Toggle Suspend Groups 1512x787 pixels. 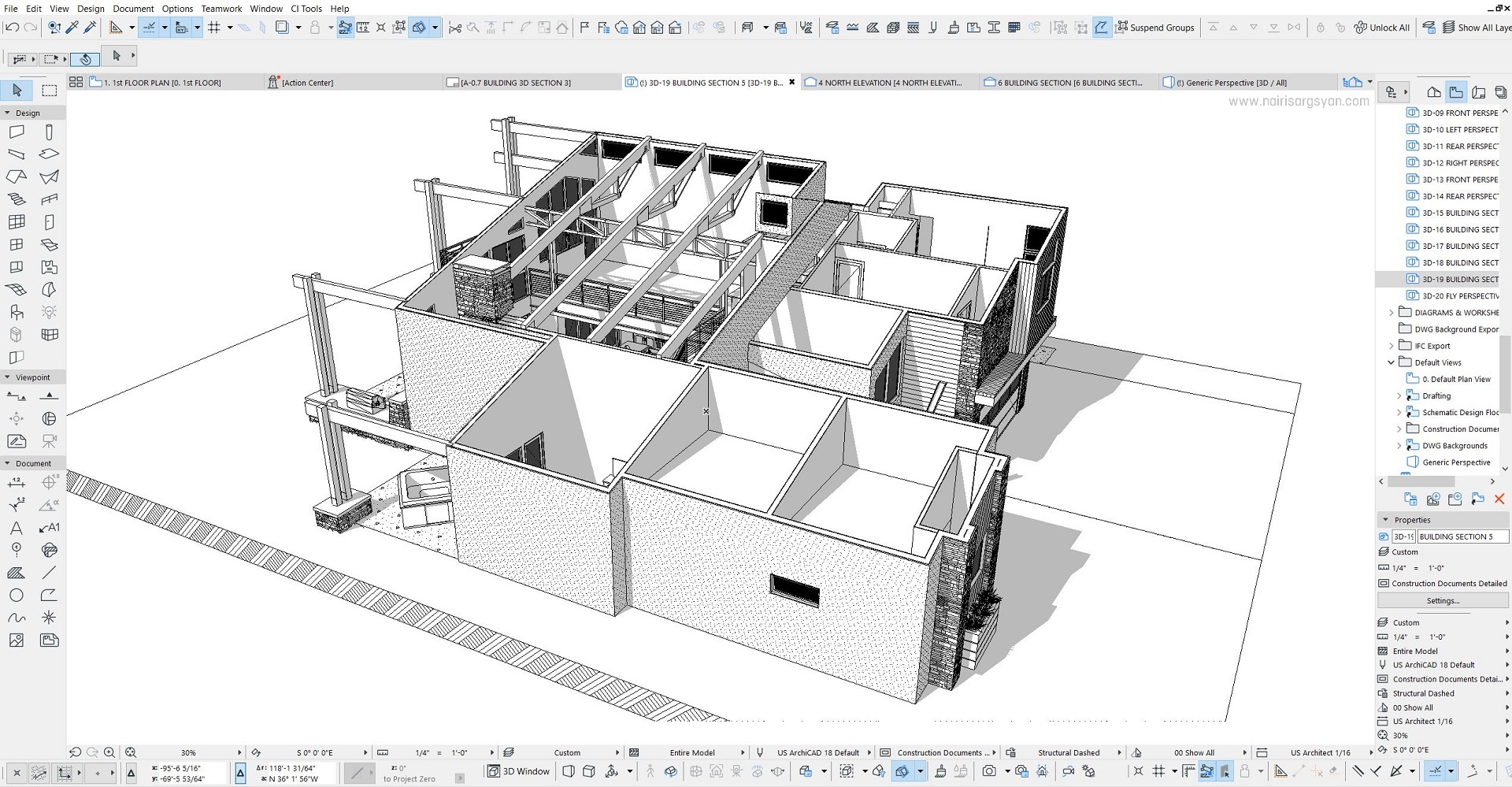click(1155, 28)
